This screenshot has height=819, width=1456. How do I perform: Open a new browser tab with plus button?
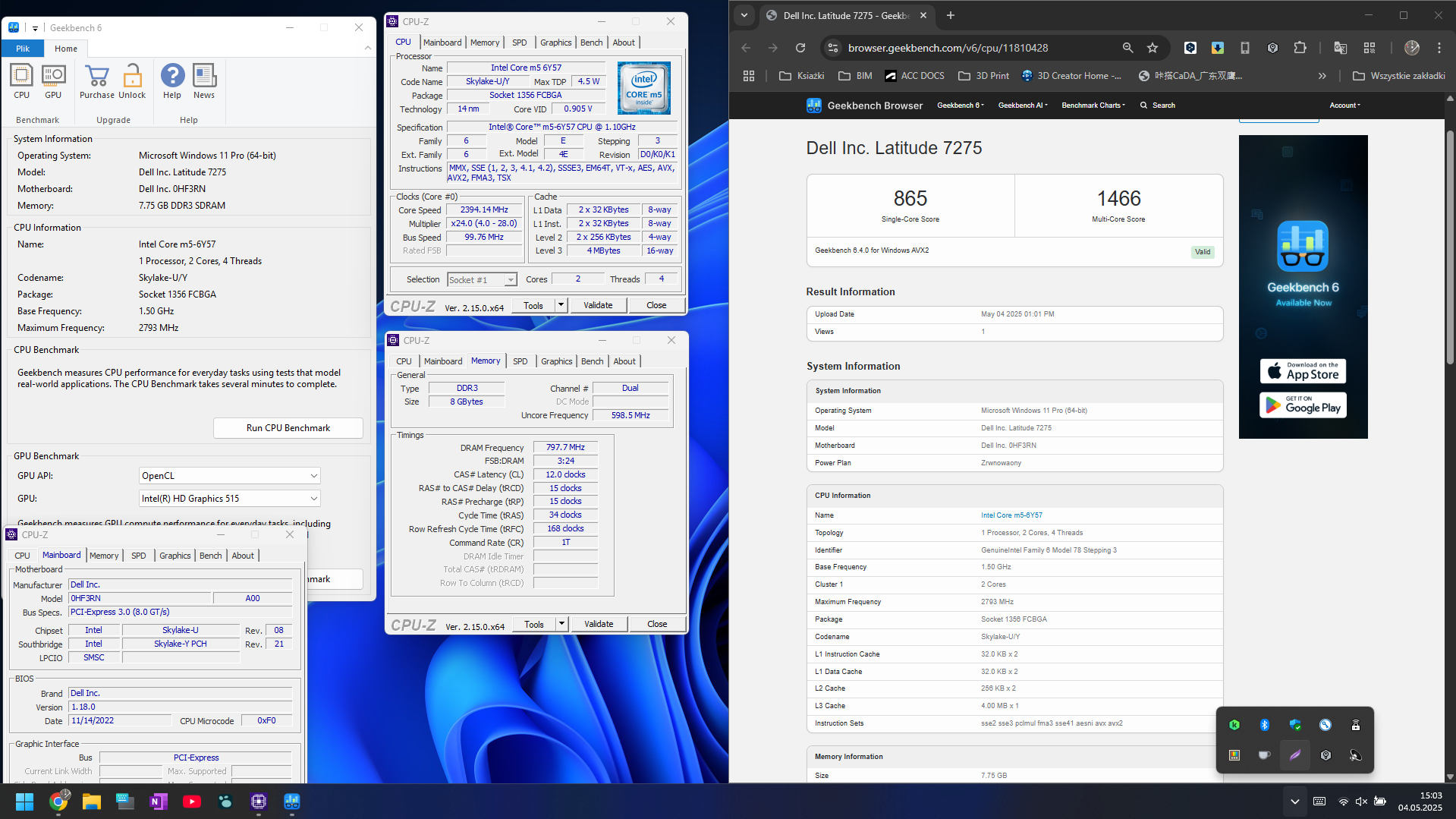coord(951,15)
